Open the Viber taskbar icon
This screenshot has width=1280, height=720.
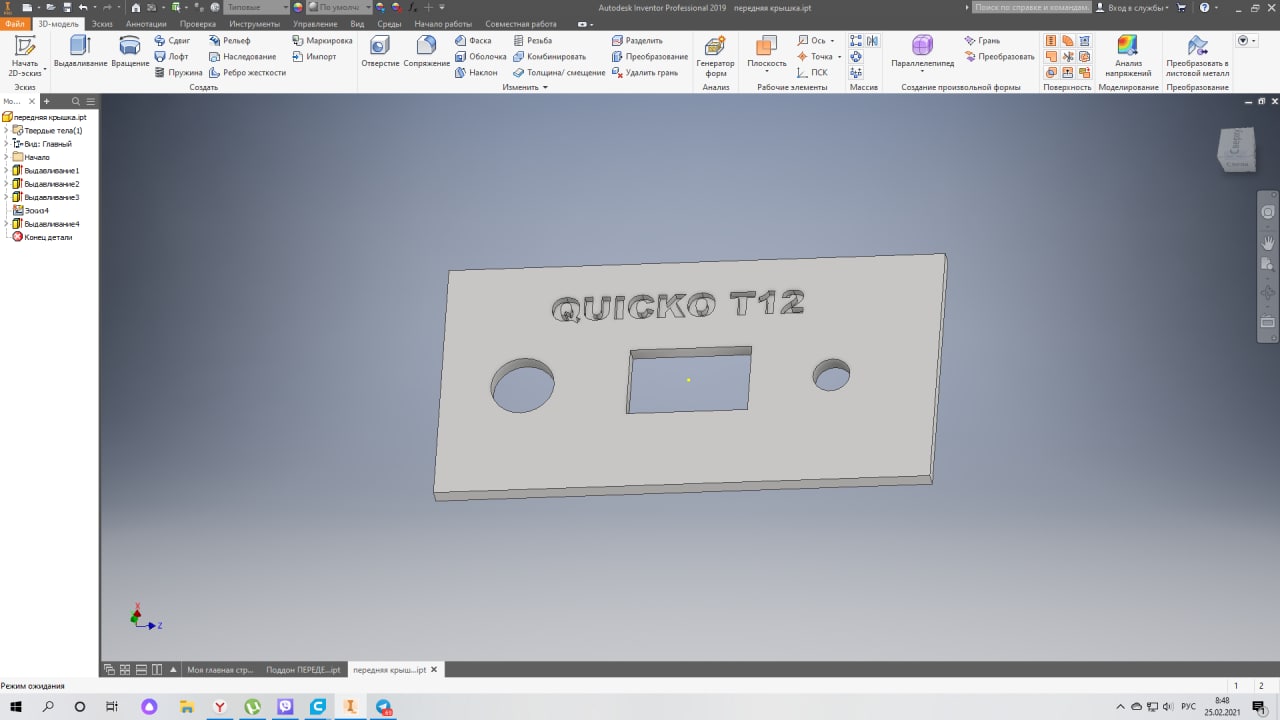(285, 706)
